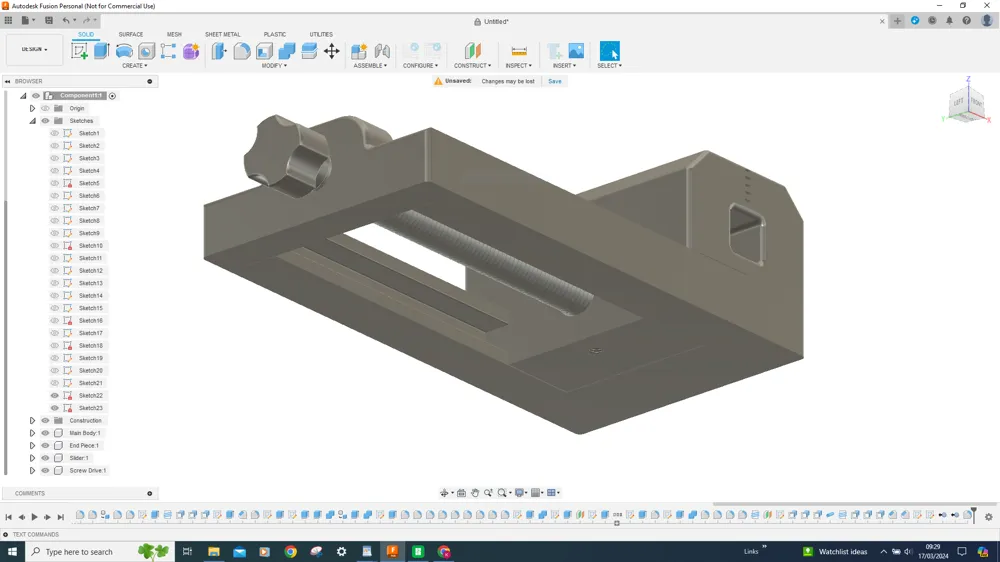This screenshot has height=562, width=1000.
Task: Toggle visibility of Main Body:1
Action: [45, 433]
